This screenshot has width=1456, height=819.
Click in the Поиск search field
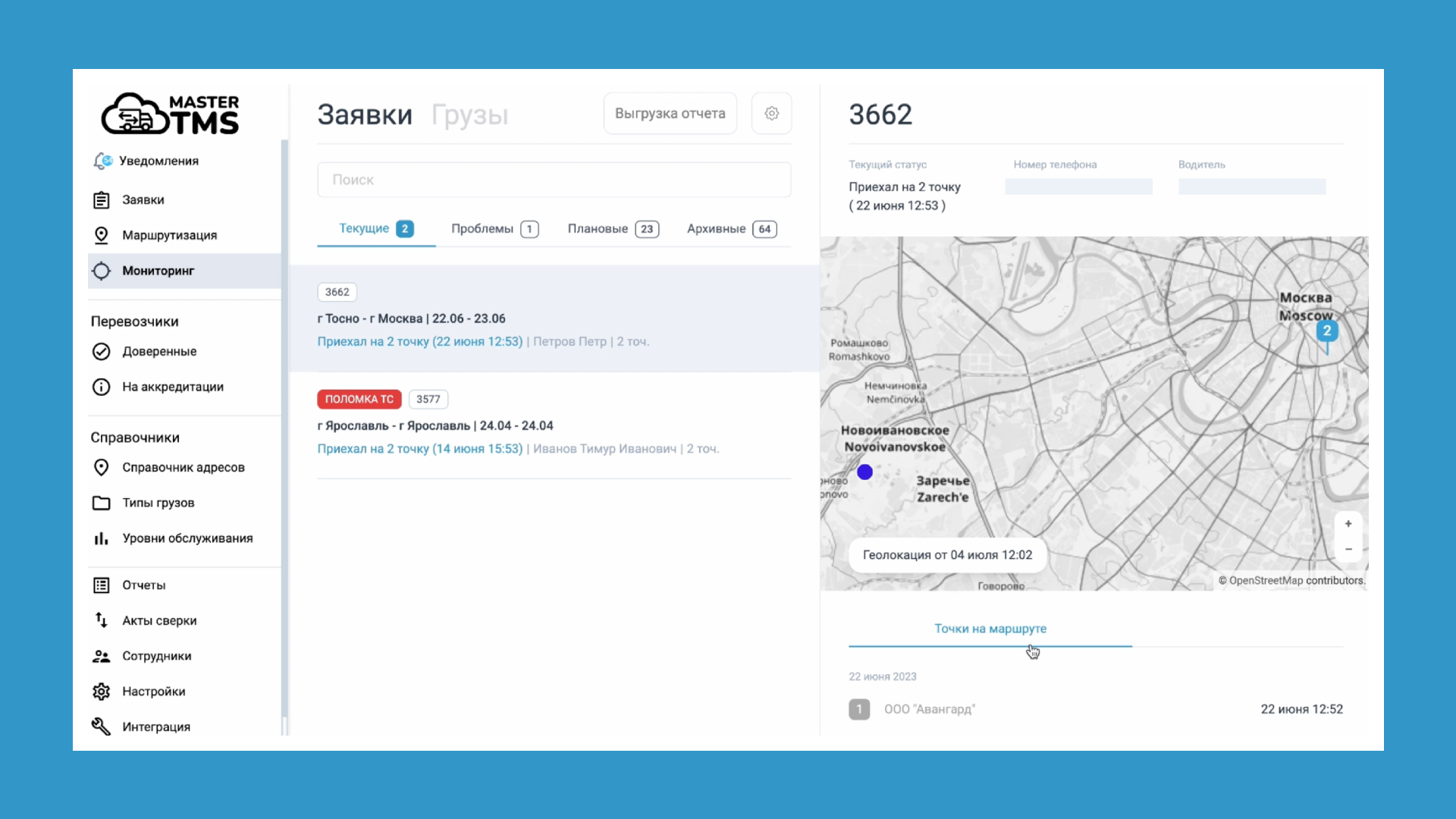(554, 180)
